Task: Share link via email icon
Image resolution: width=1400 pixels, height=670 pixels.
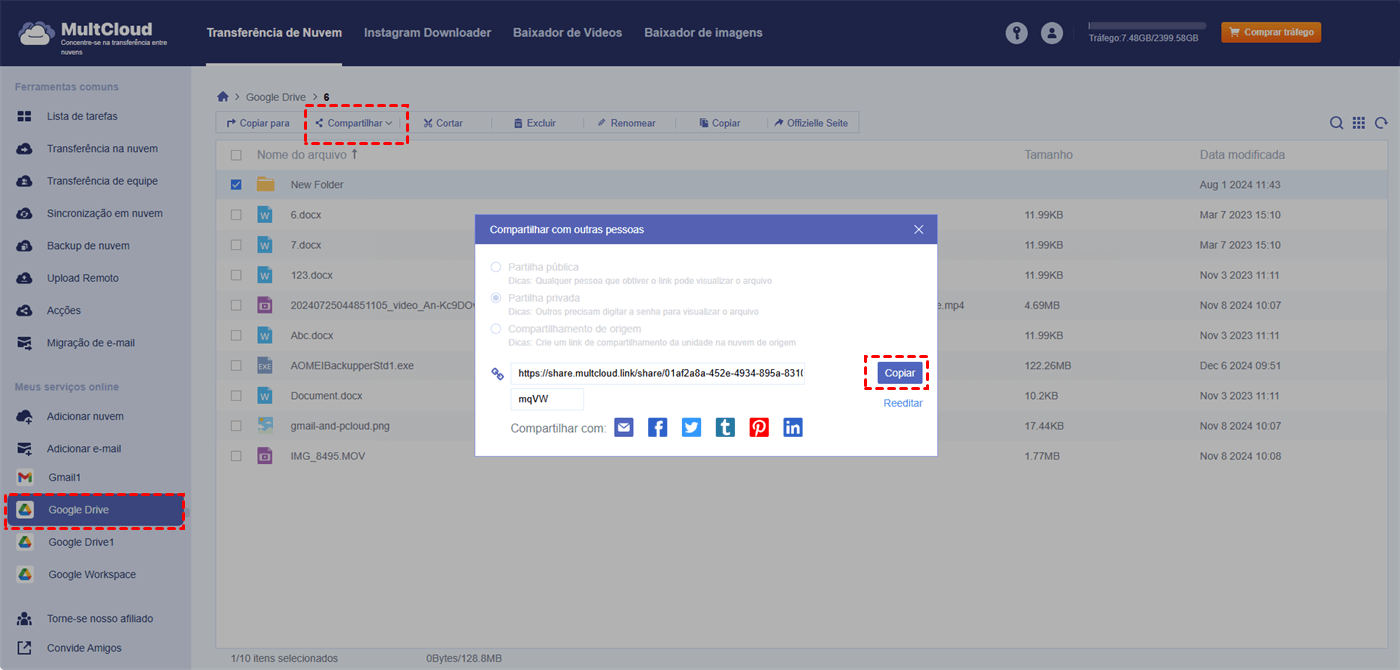Action: coord(624,427)
